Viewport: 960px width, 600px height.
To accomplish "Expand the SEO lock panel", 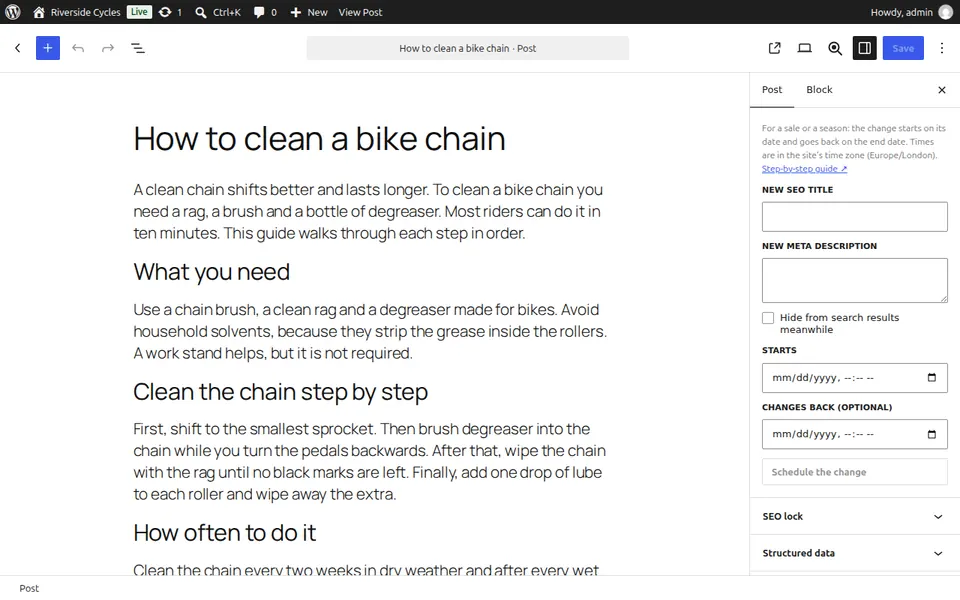I will (x=854, y=517).
